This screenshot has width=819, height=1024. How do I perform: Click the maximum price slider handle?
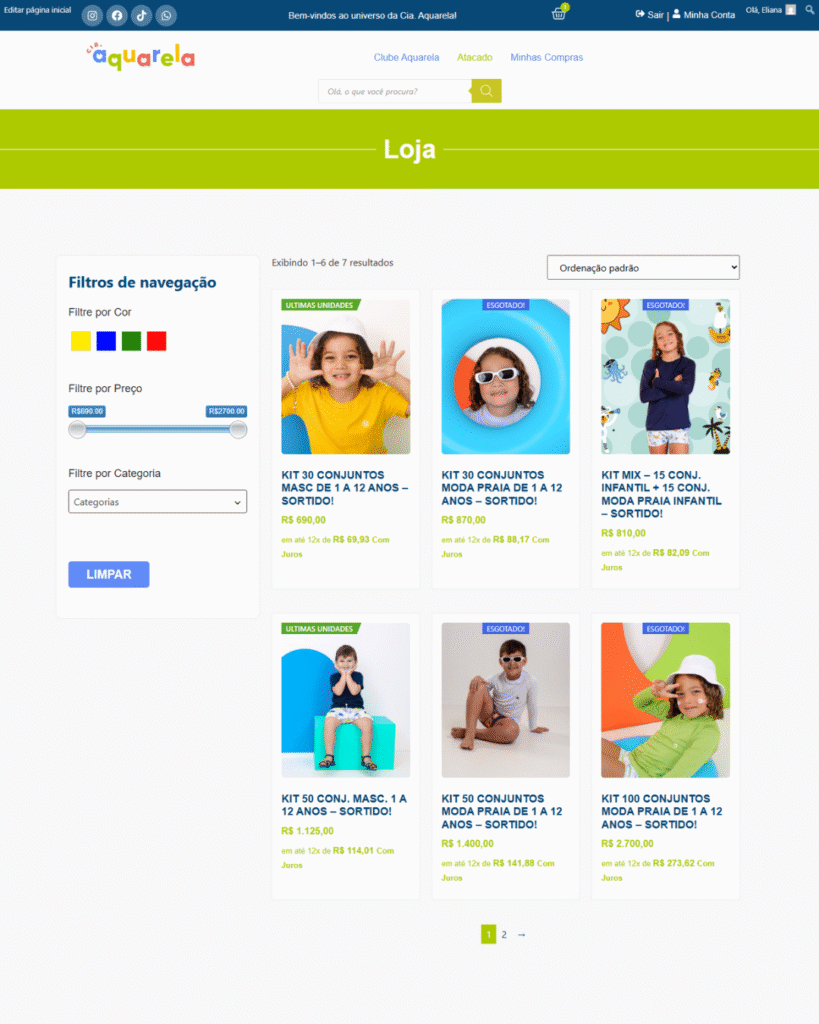click(238, 430)
